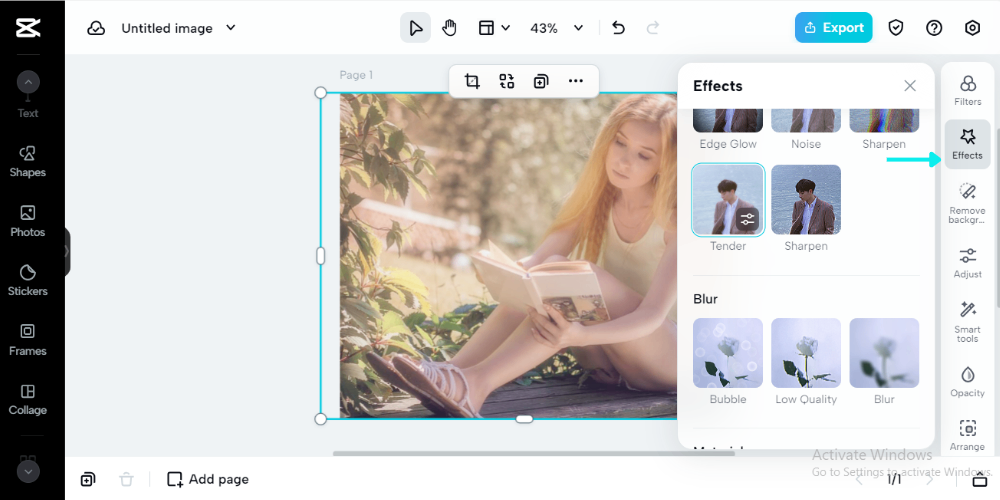This screenshot has width=1000, height=500.
Task: Open the page thumbnails view icon
Action: tap(979, 480)
